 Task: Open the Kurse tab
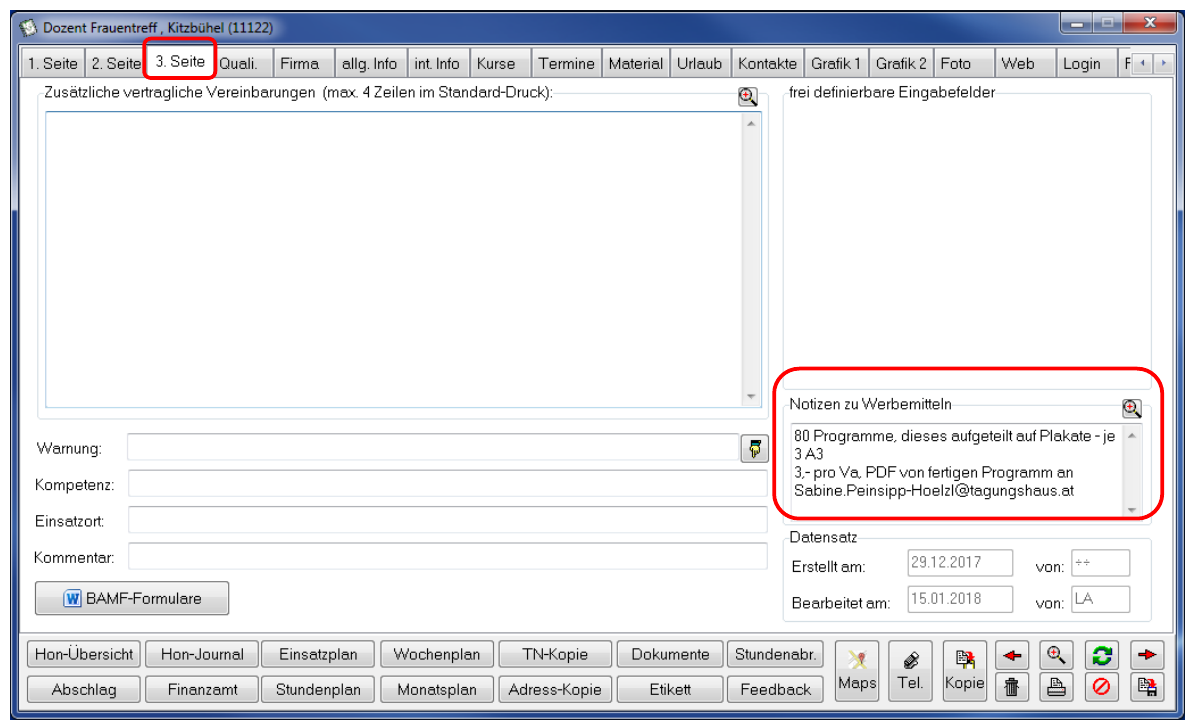500,64
